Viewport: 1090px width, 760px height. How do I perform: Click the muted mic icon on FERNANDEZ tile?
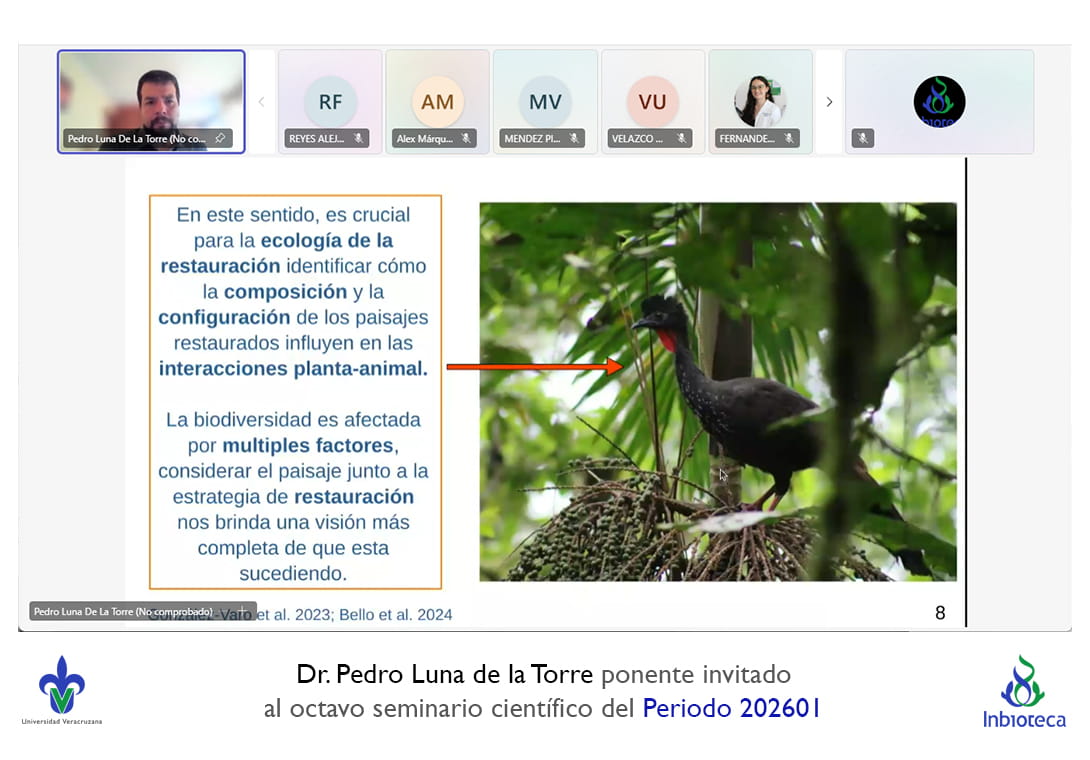click(x=789, y=139)
